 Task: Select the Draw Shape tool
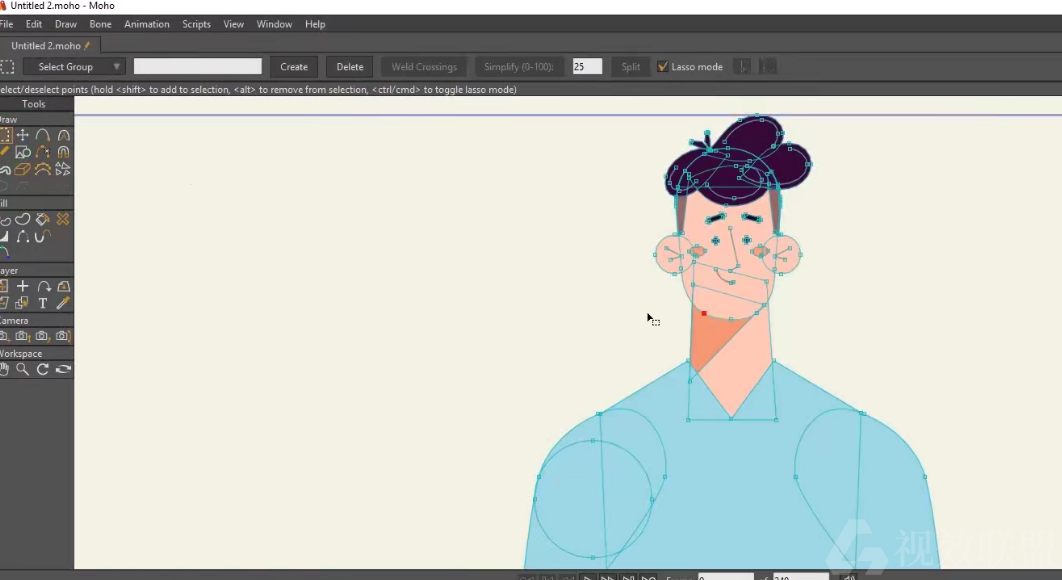23,152
